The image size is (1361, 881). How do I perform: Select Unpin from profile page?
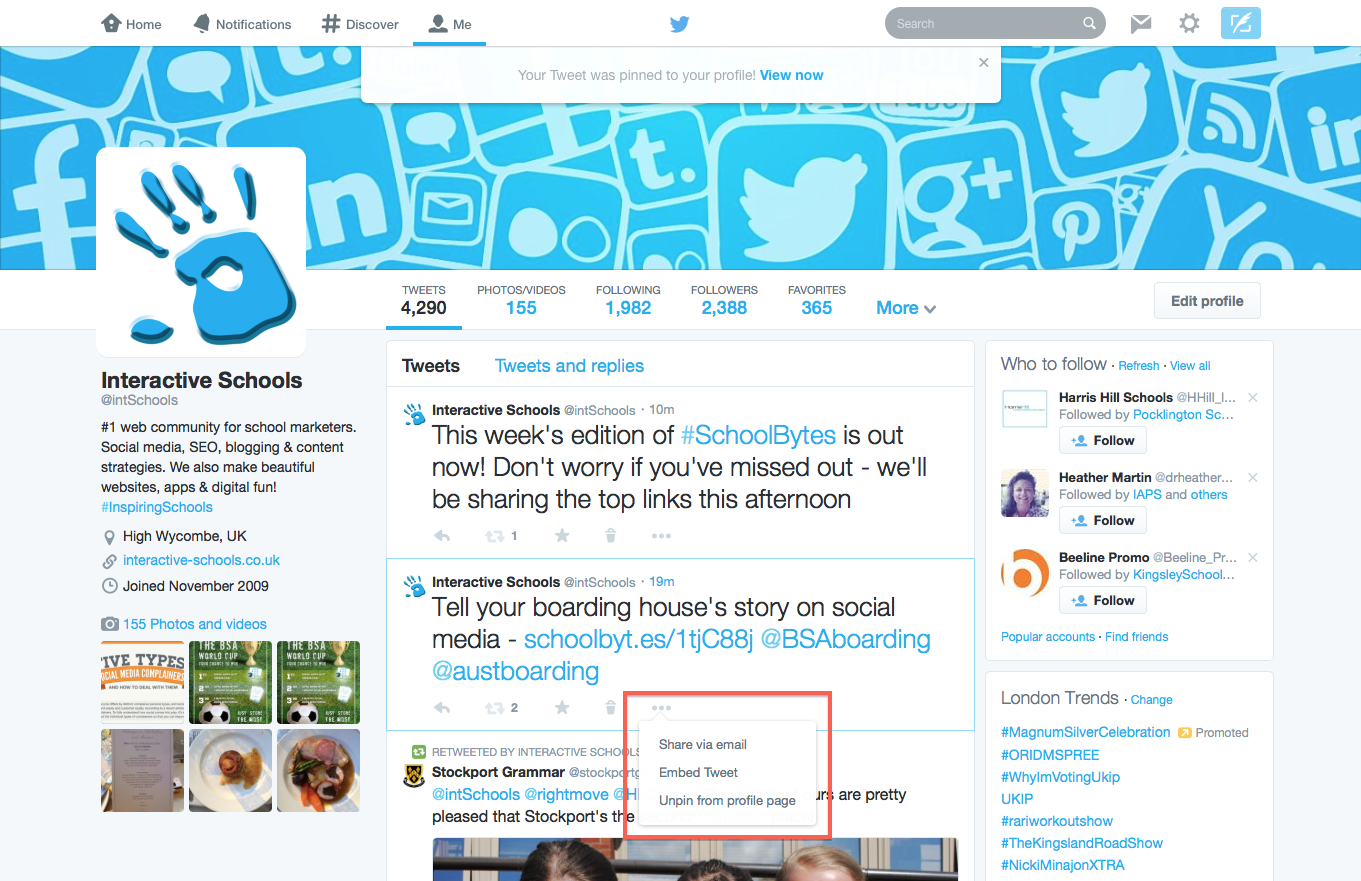point(727,801)
